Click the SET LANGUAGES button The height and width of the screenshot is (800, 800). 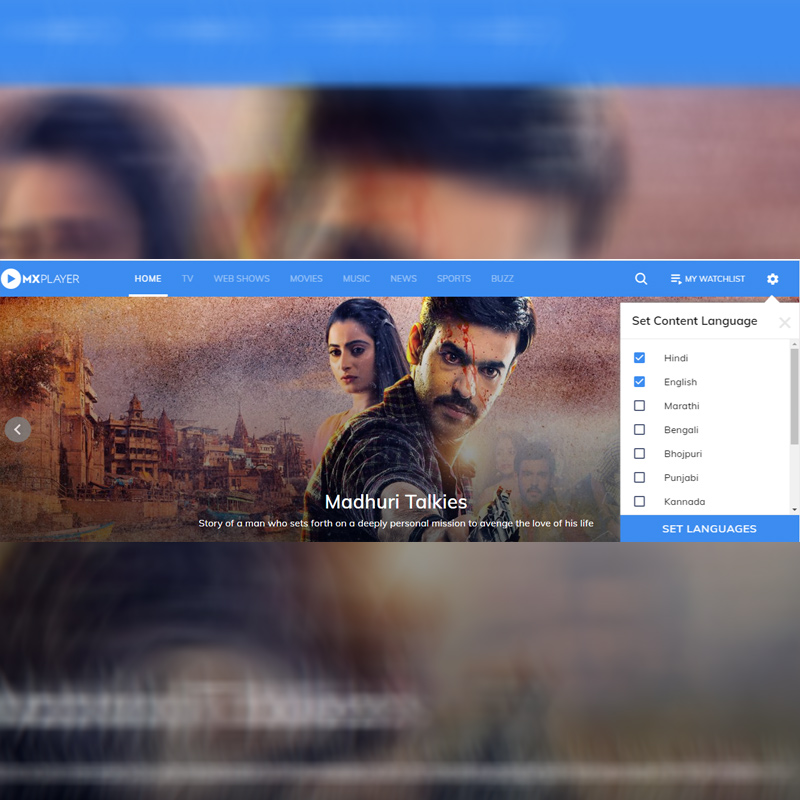coord(710,528)
